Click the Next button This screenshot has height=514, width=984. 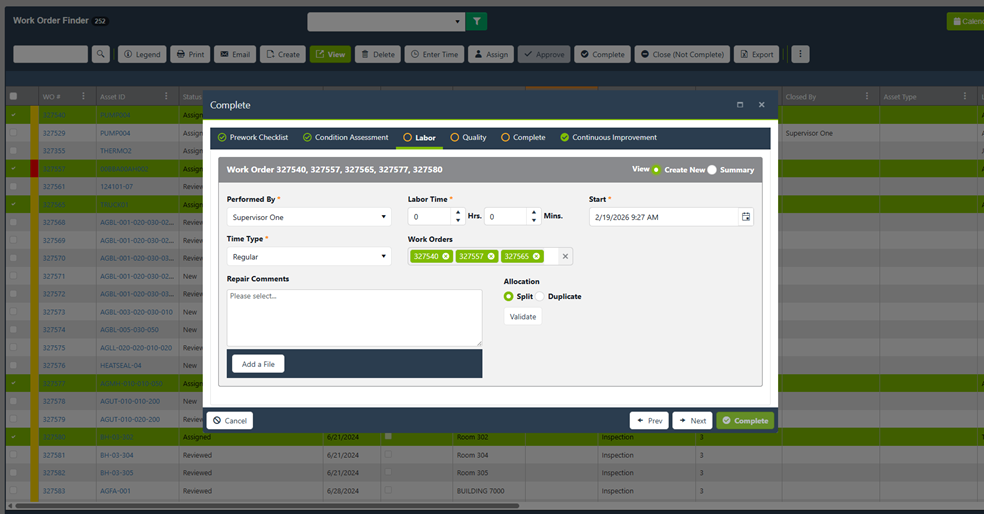[692, 420]
